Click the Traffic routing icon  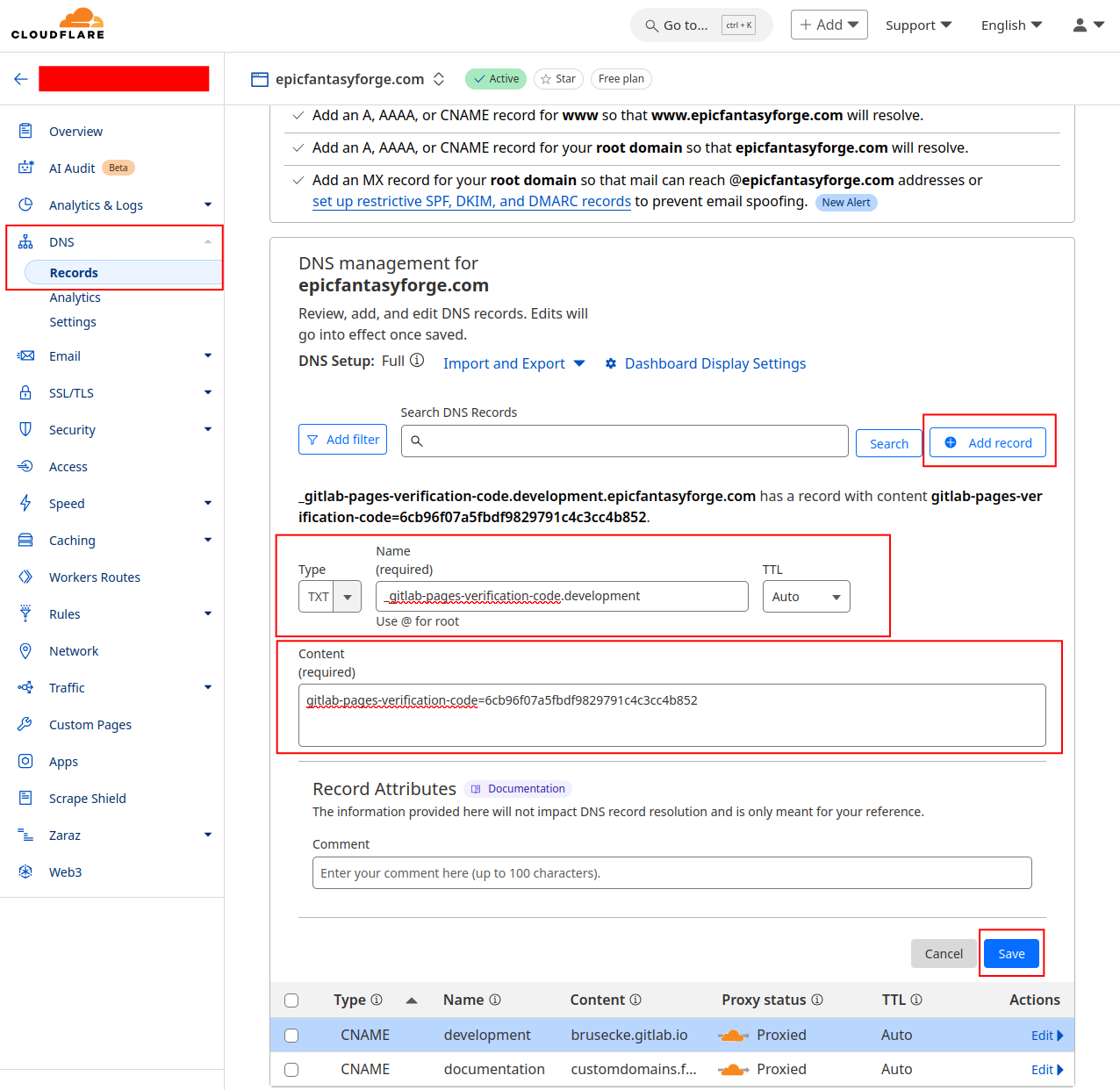point(25,687)
